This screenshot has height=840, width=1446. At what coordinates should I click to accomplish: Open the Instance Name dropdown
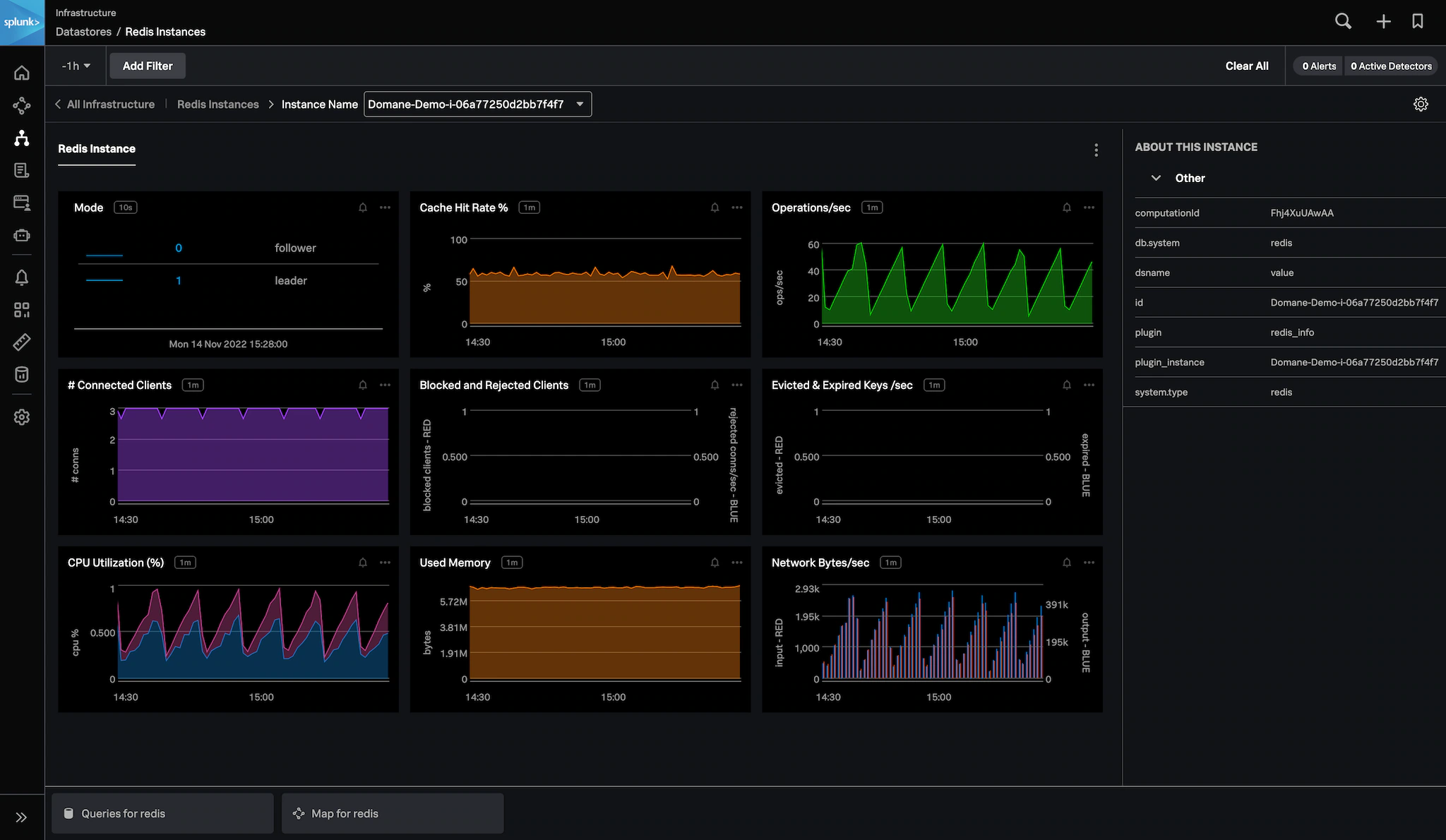477,104
